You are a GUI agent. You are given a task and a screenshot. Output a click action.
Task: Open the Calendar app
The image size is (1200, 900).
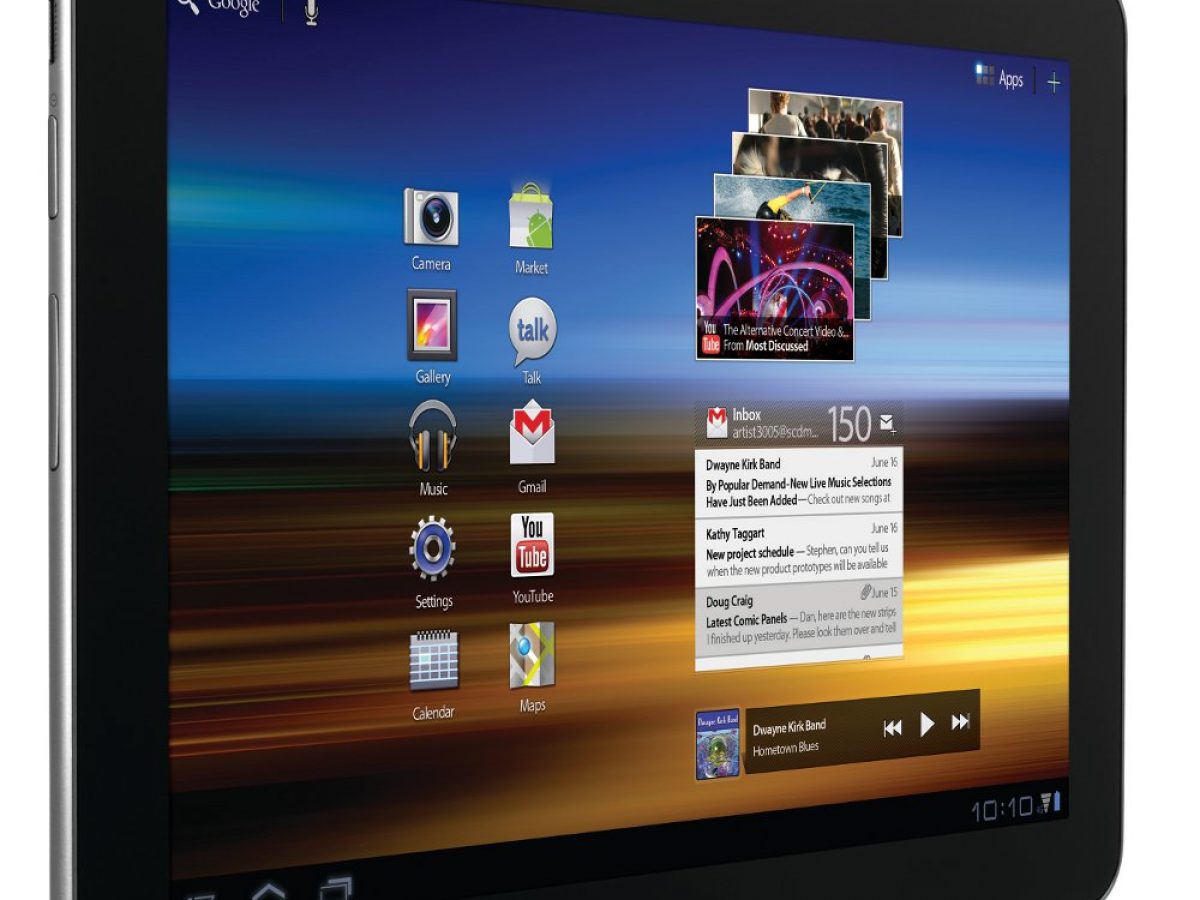pos(434,660)
